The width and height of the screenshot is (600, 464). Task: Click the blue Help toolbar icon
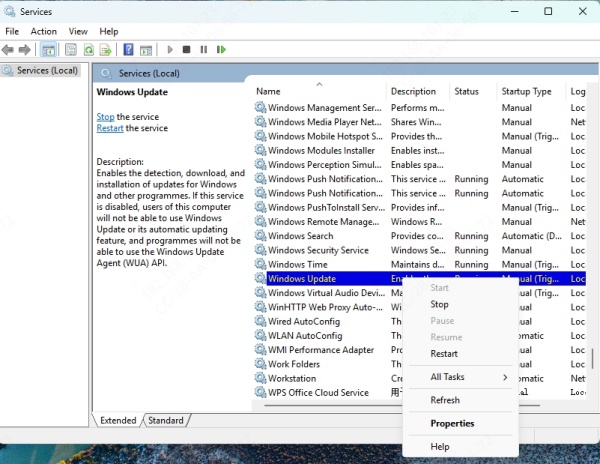(x=128, y=50)
